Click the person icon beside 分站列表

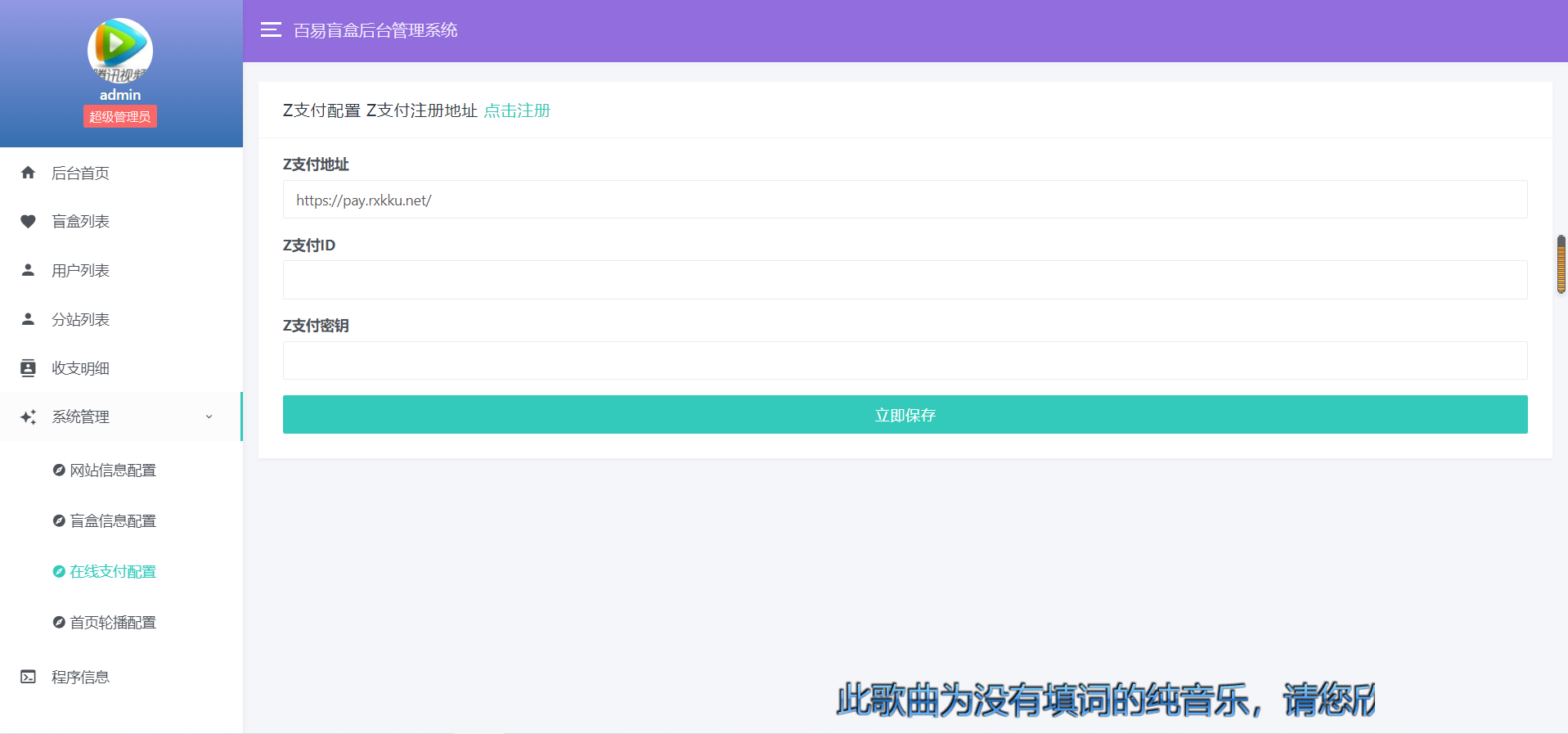pyautogui.click(x=28, y=319)
